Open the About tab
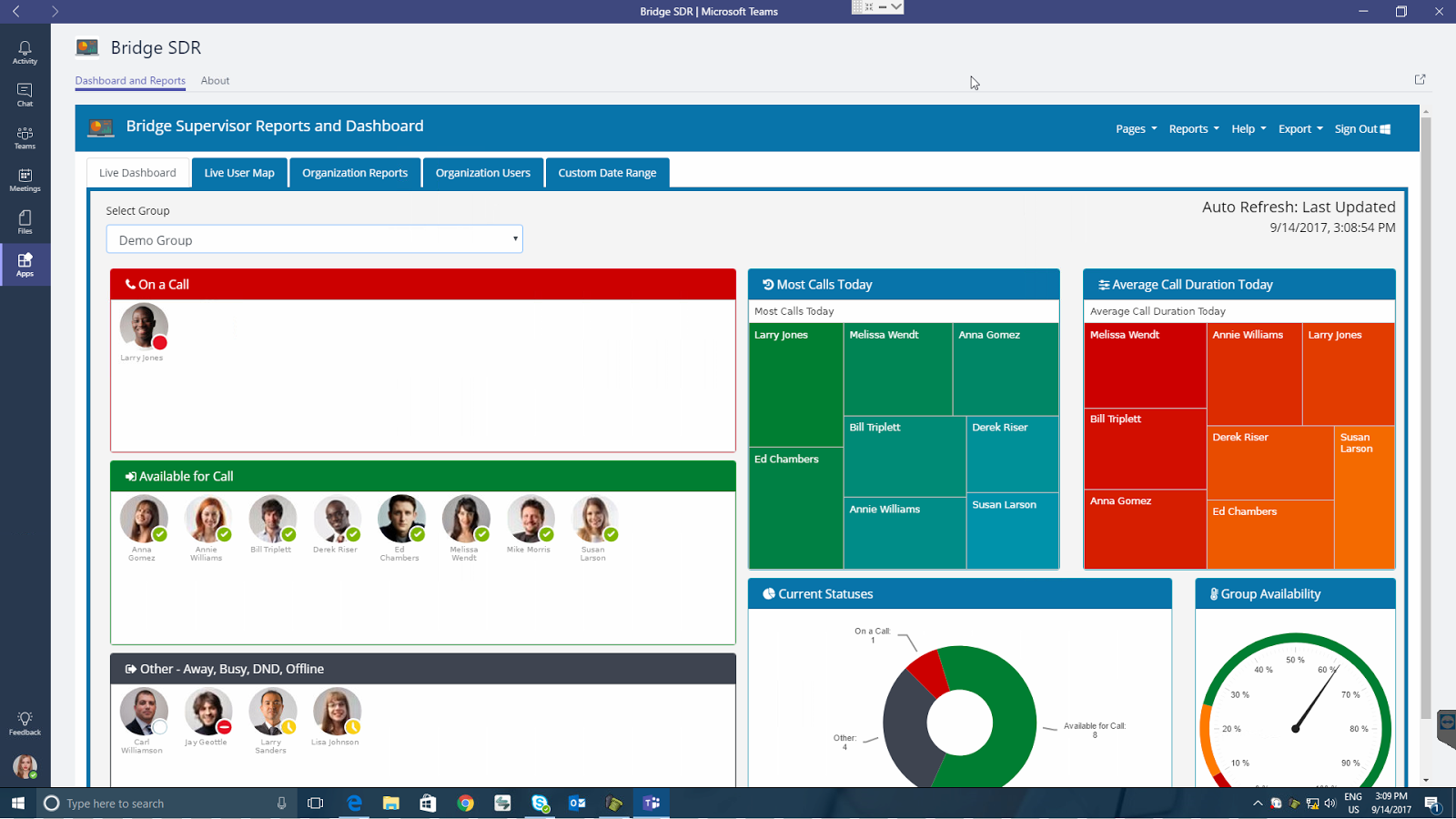Screen dimensions: 1456x819 [215, 80]
